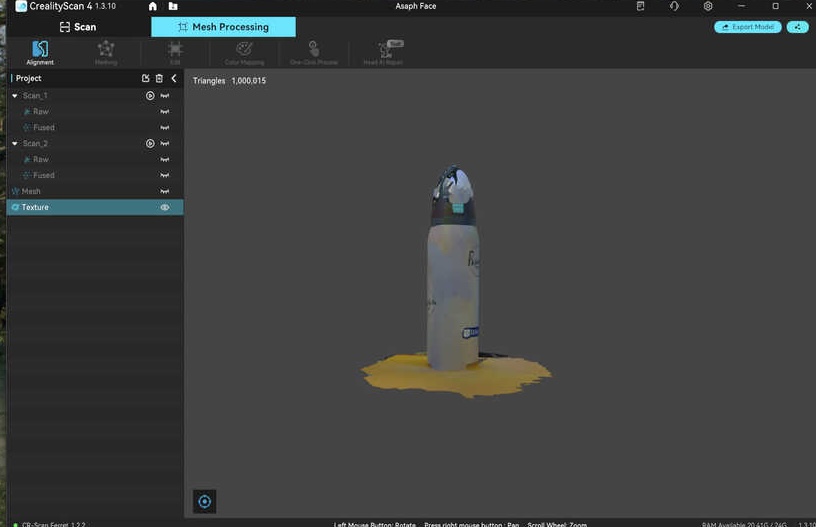Click the share button
816x527 pixels.
[x=797, y=27]
